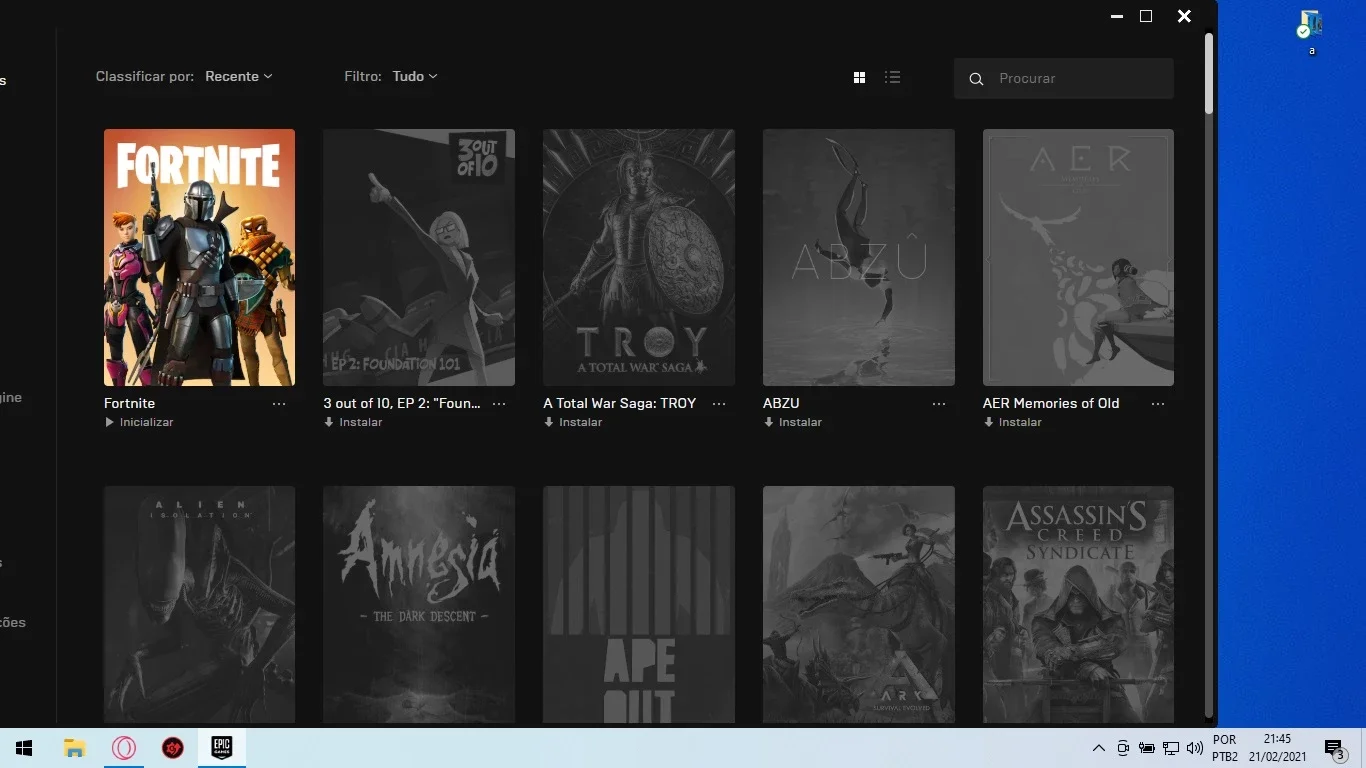1366x768 pixels.
Task: Switch to list view layout
Action: tap(893, 77)
